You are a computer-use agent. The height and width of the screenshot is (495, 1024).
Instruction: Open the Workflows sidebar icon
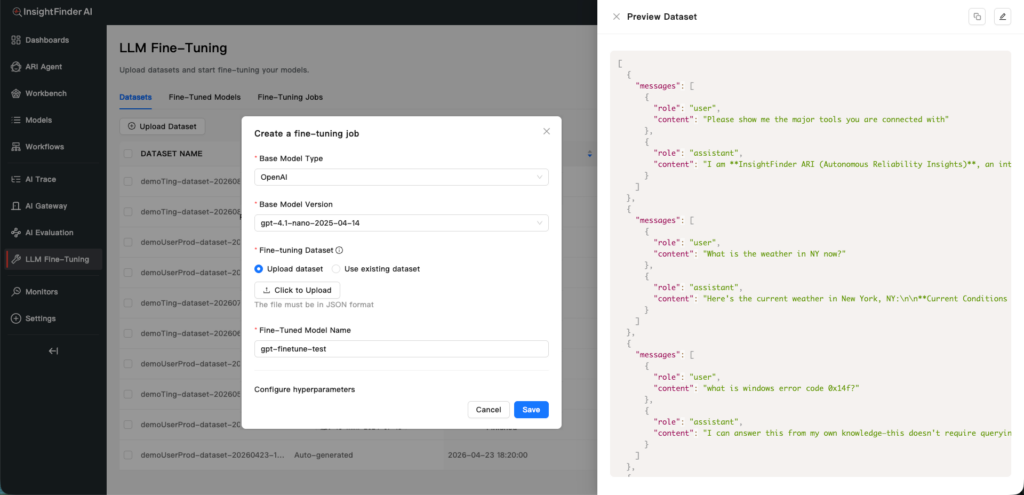coord(16,147)
